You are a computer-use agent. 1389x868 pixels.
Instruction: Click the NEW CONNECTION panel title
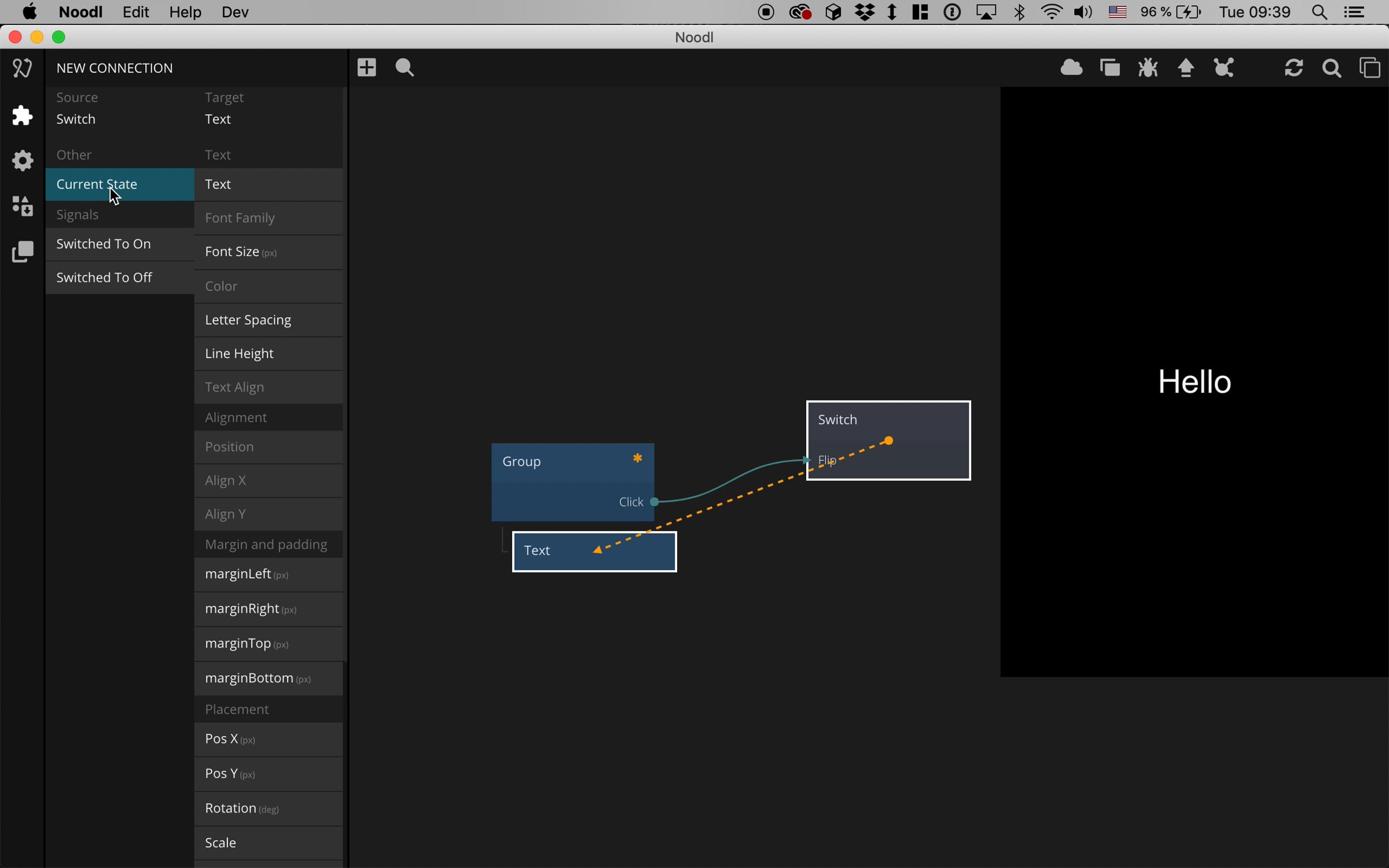[115, 68]
